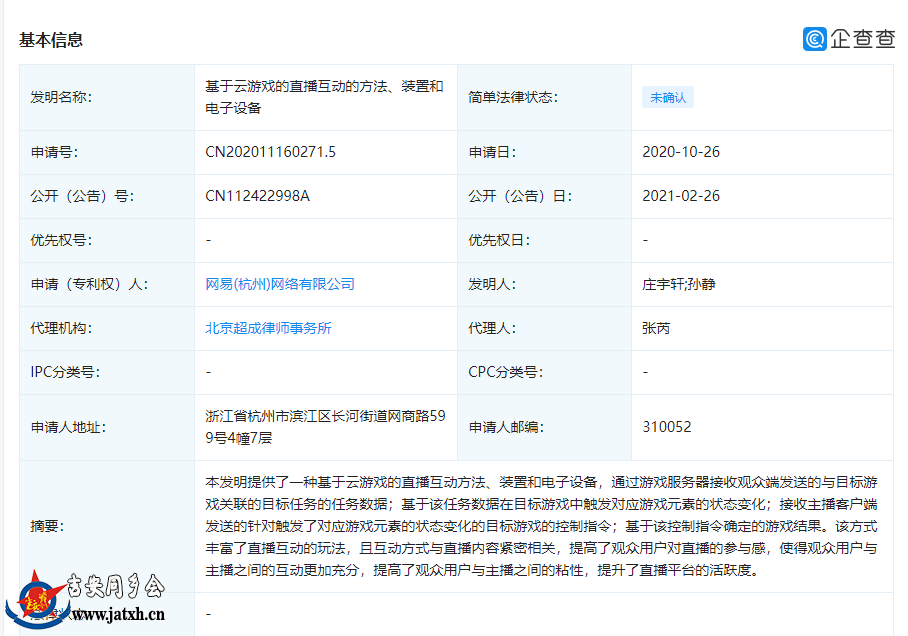Select the dash value beside IPC分类号
The height and width of the screenshot is (636, 908).
(x=208, y=372)
